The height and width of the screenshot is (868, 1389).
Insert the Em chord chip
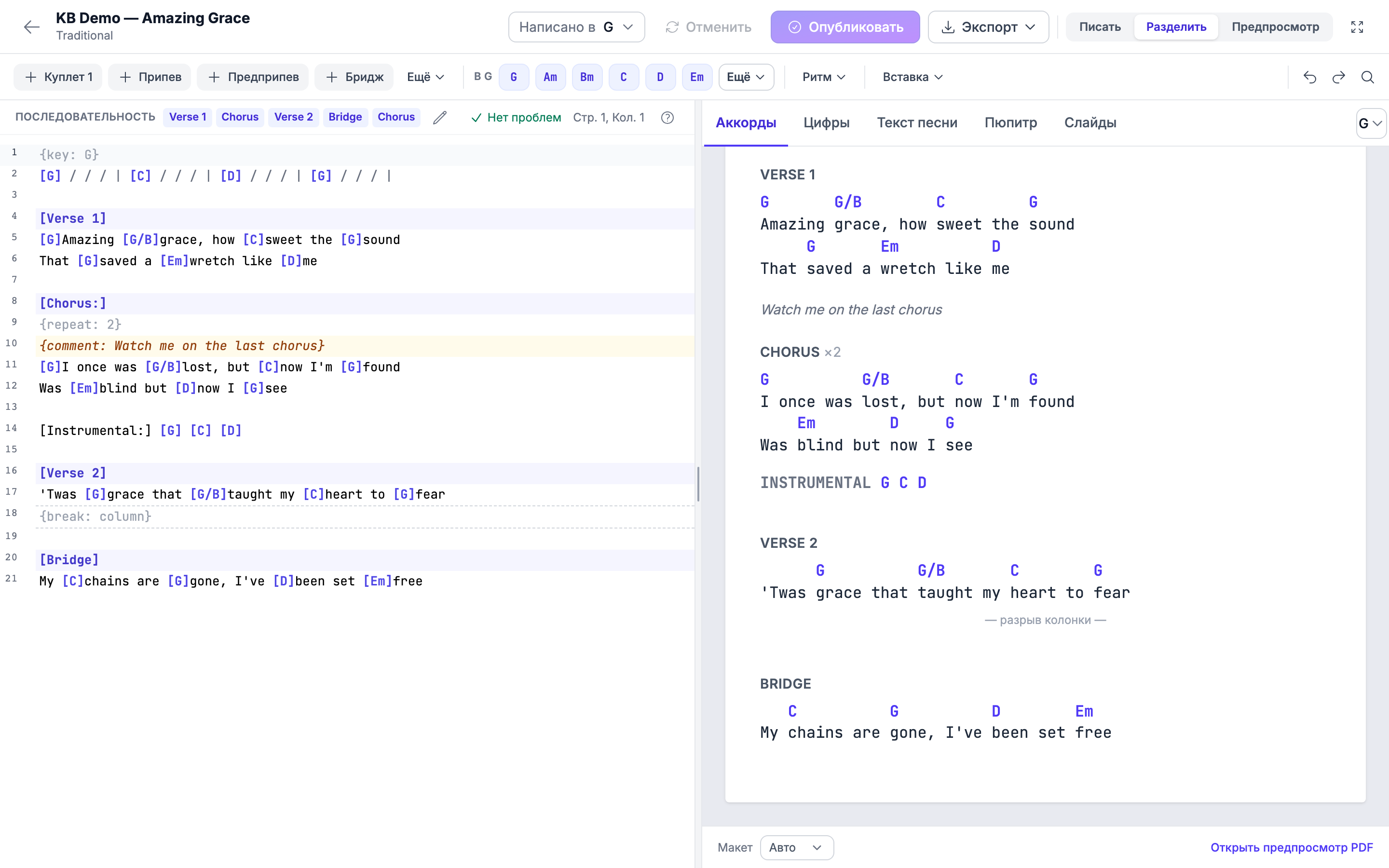697,77
